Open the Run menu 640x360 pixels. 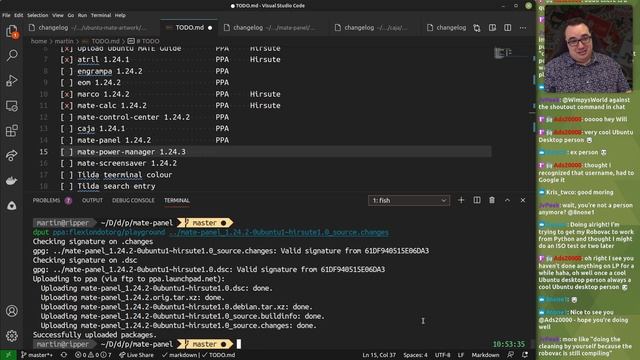point(82,15)
